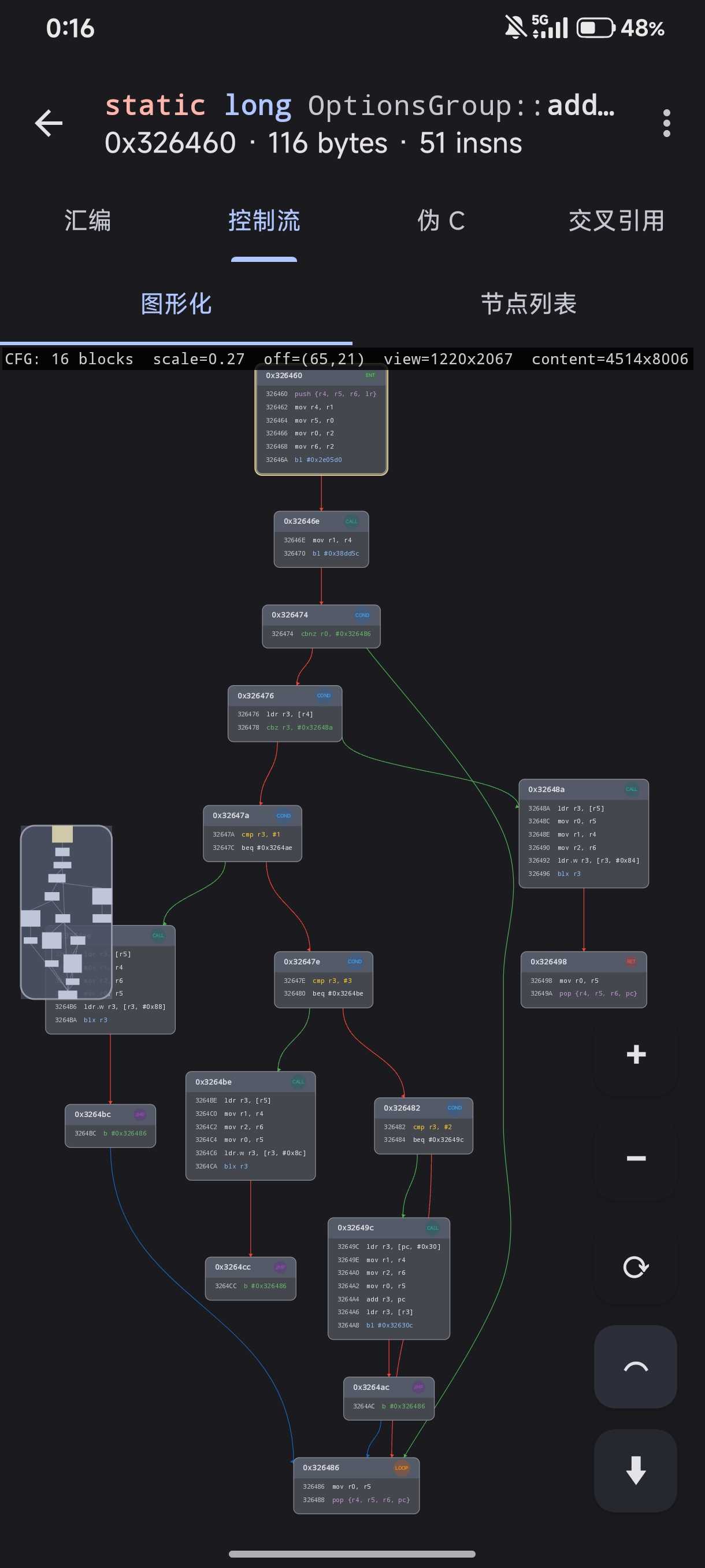Select block 0x326482
The width and height of the screenshot is (705, 1568).
pos(424,1126)
